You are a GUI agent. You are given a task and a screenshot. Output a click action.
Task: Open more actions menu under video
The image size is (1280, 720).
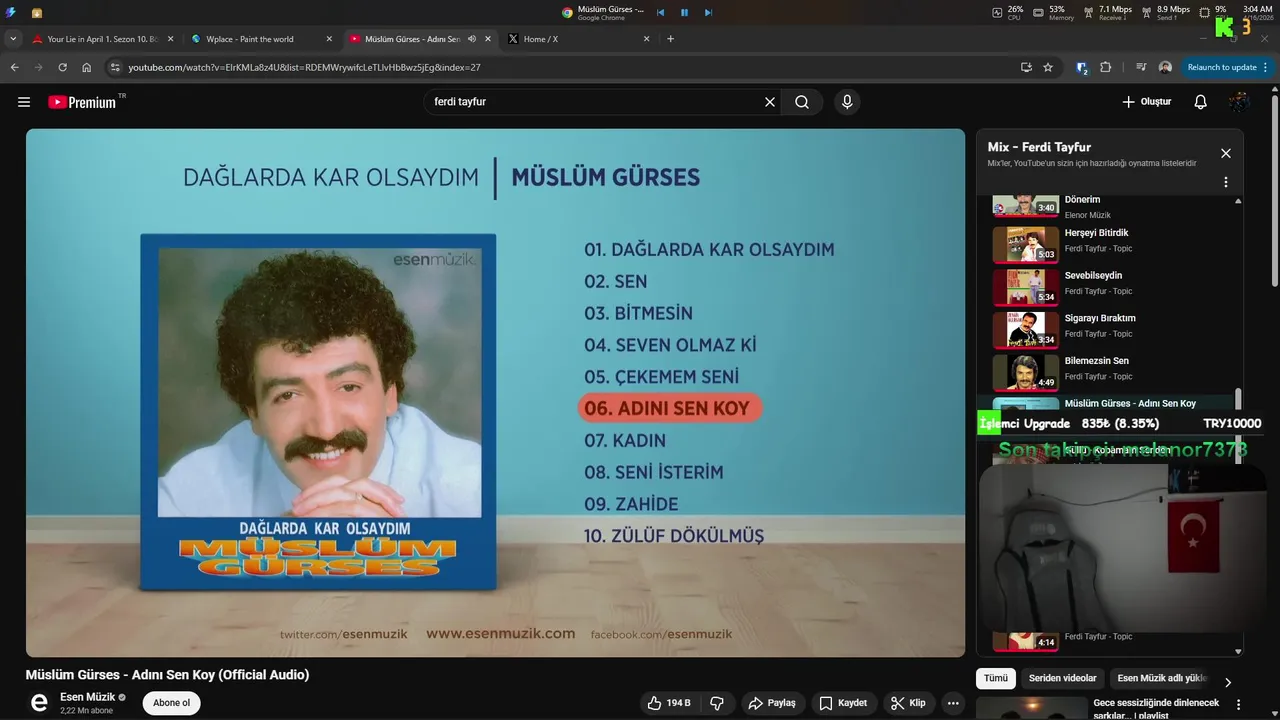(953, 703)
